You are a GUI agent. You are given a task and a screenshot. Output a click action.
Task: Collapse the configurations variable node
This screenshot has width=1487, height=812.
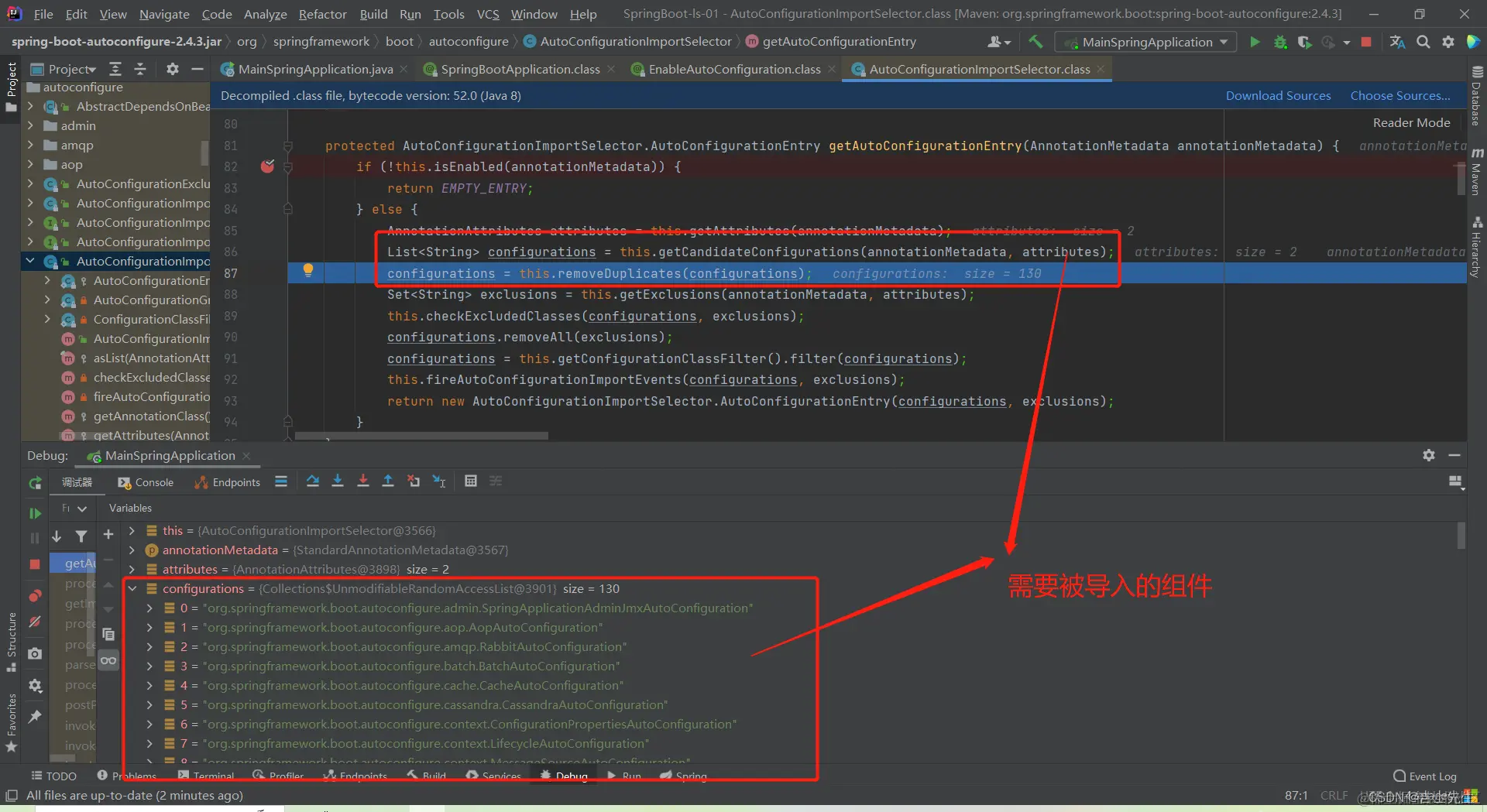[x=132, y=588]
